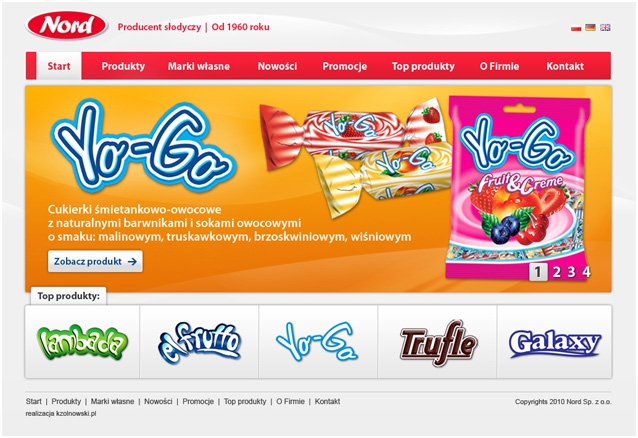Click the Nord logo in the header
Viewport: 638px width, 438px height.
67,25
